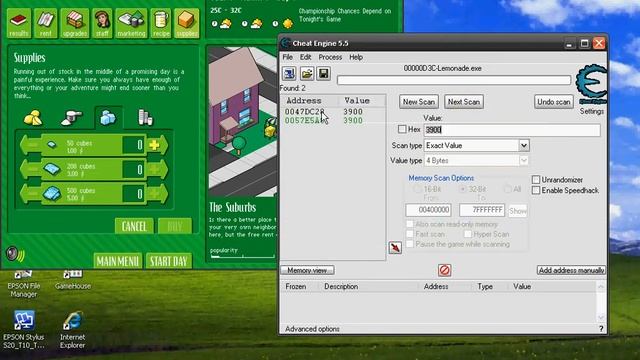Toggle the Hyper Scan checkbox
The width and height of the screenshot is (640, 360).
pos(468,234)
